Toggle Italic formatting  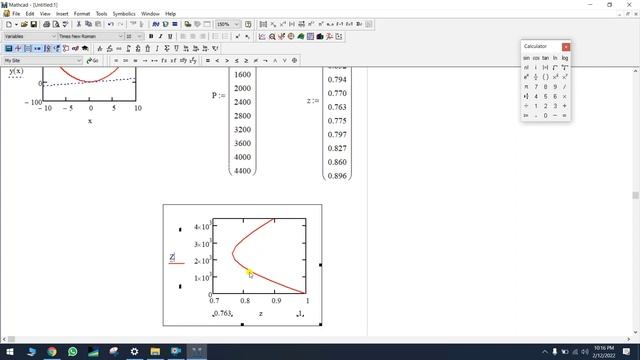pyautogui.click(x=160, y=37)
